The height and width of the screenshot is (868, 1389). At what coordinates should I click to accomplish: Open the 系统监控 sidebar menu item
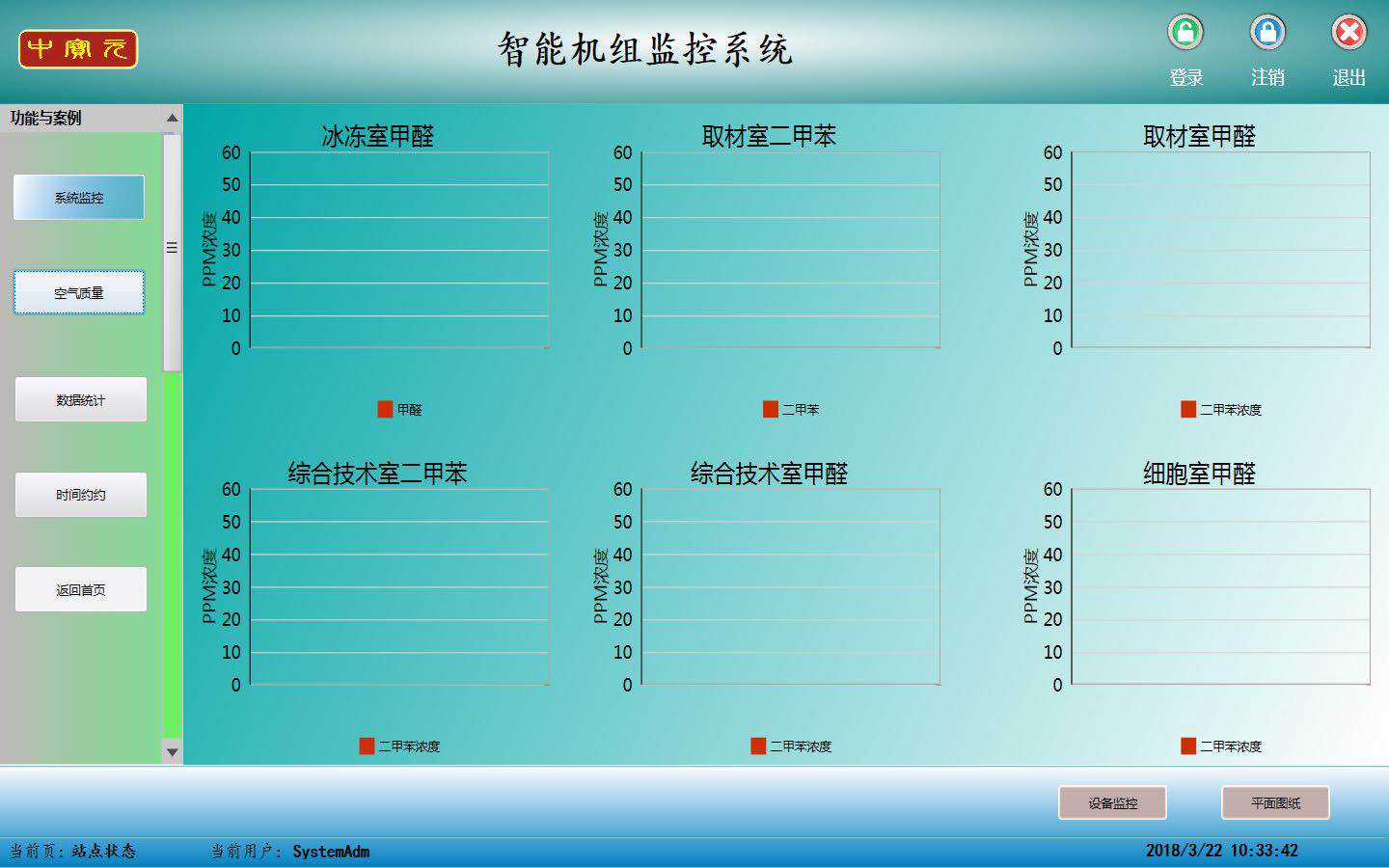(x=79, y=198)
